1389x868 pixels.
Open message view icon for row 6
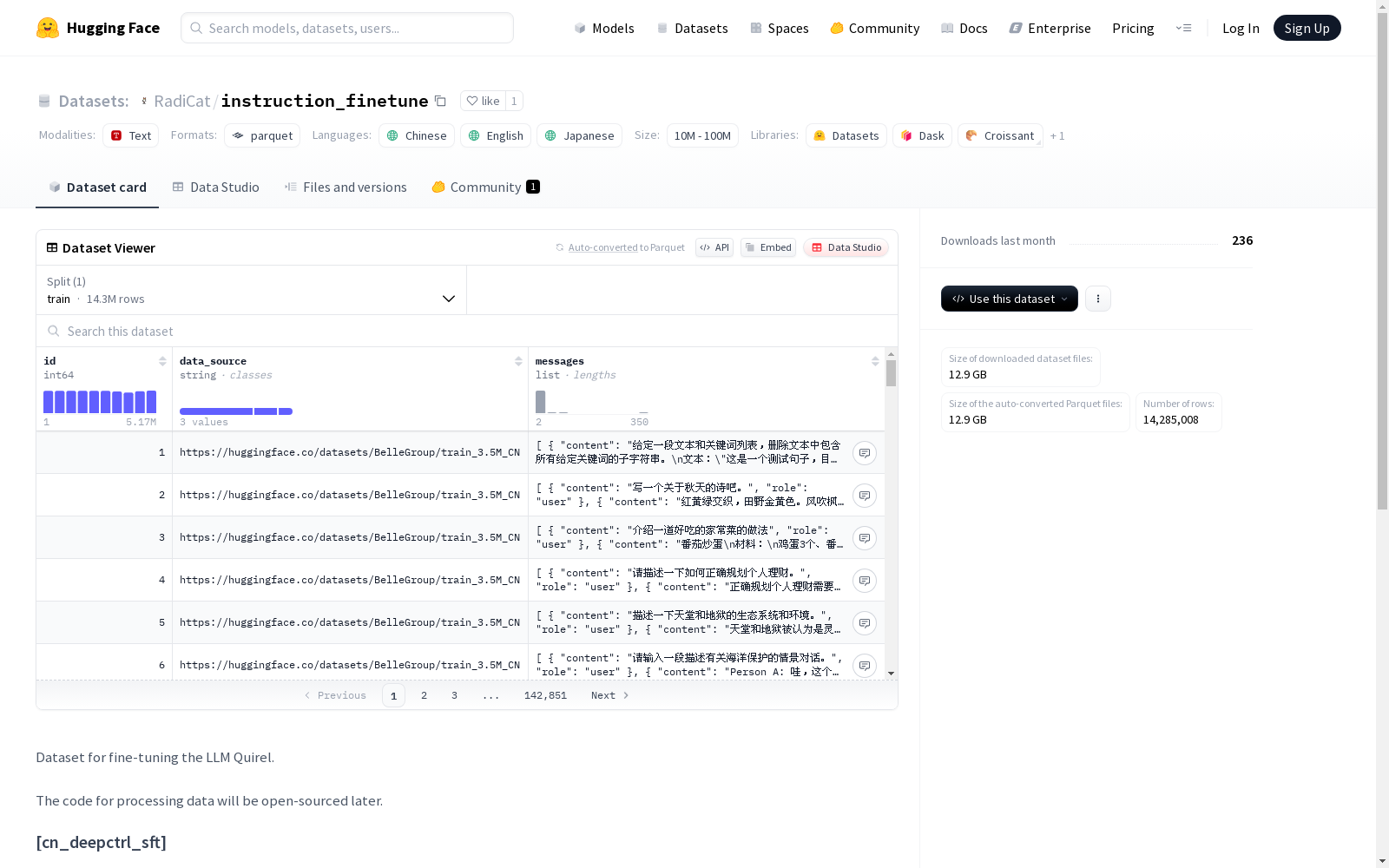click(865, 666)
